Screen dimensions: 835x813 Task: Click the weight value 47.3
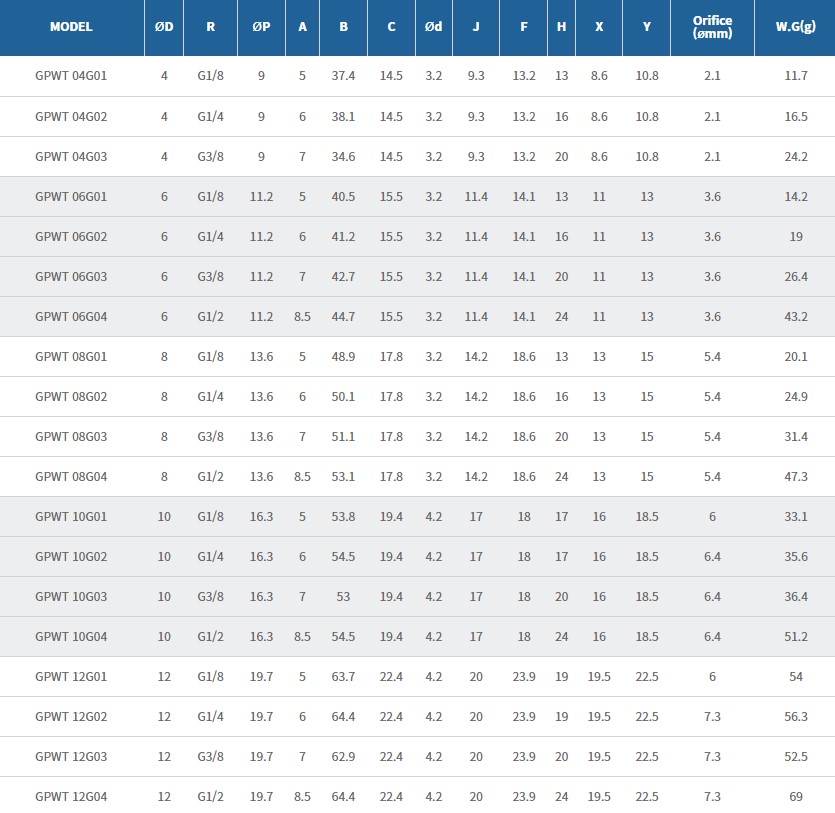click(796, 477)
